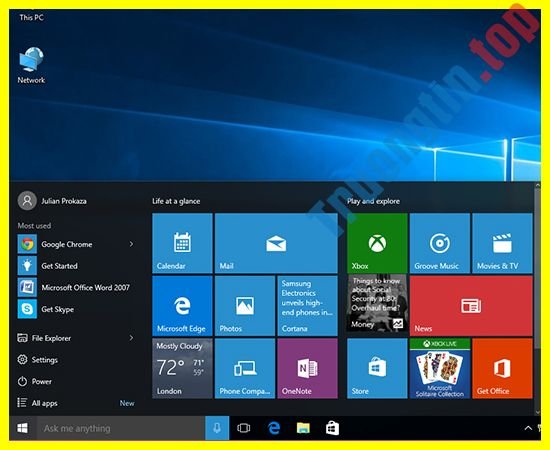Open the Mail tile
Image resolution: width=550 pixels, height=450 pixels.
pos(276,243)
